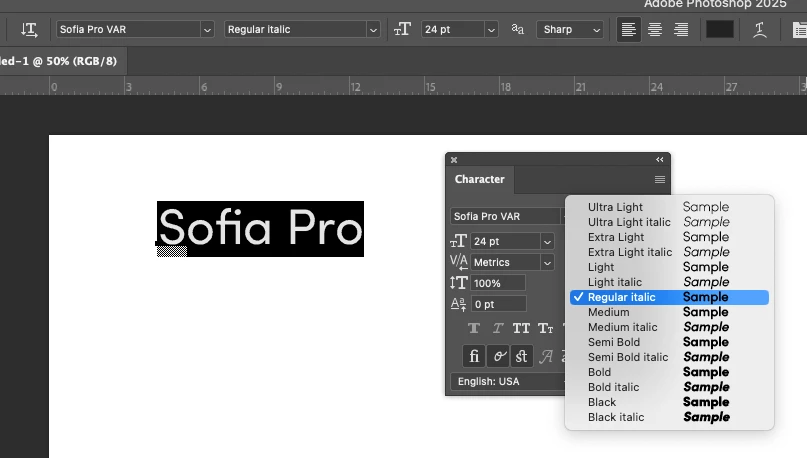
Task: Click the horizontal ruler at mark 12
Action: pyautogui.click(x=355, y=86)
